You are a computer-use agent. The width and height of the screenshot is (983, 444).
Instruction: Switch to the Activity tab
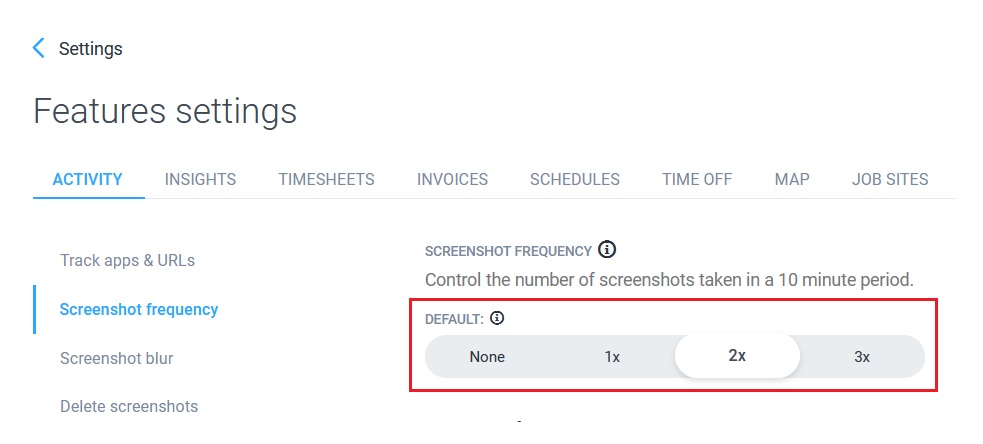point(88,180)
